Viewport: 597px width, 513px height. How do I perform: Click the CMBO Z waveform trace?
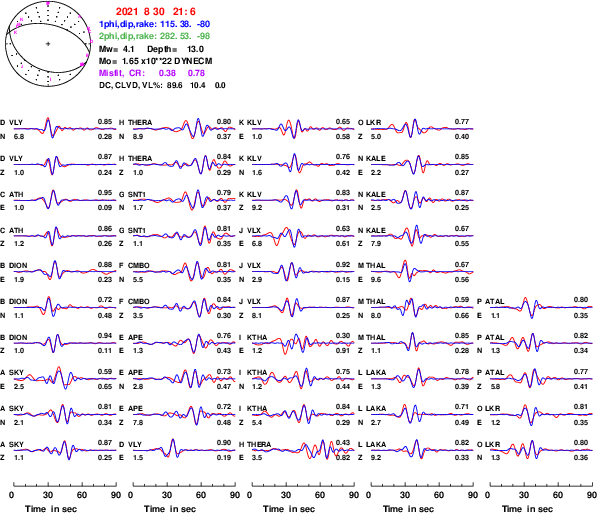click(x=184, y=307)
